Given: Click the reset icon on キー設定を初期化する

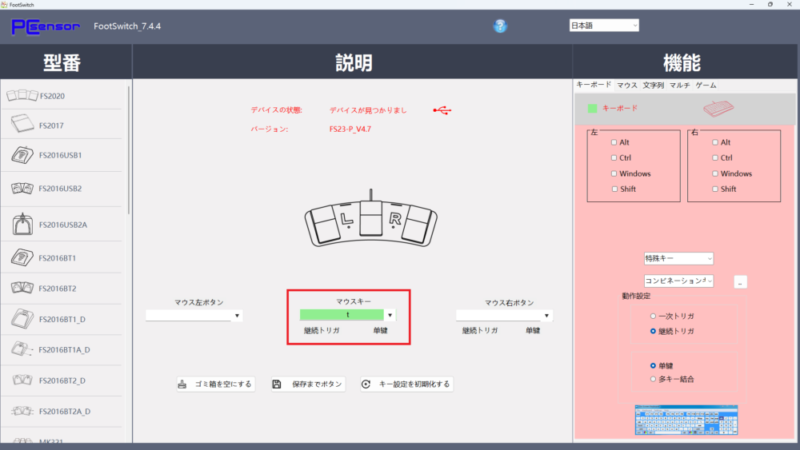Looking at the screenshot, I should (366, 384).
